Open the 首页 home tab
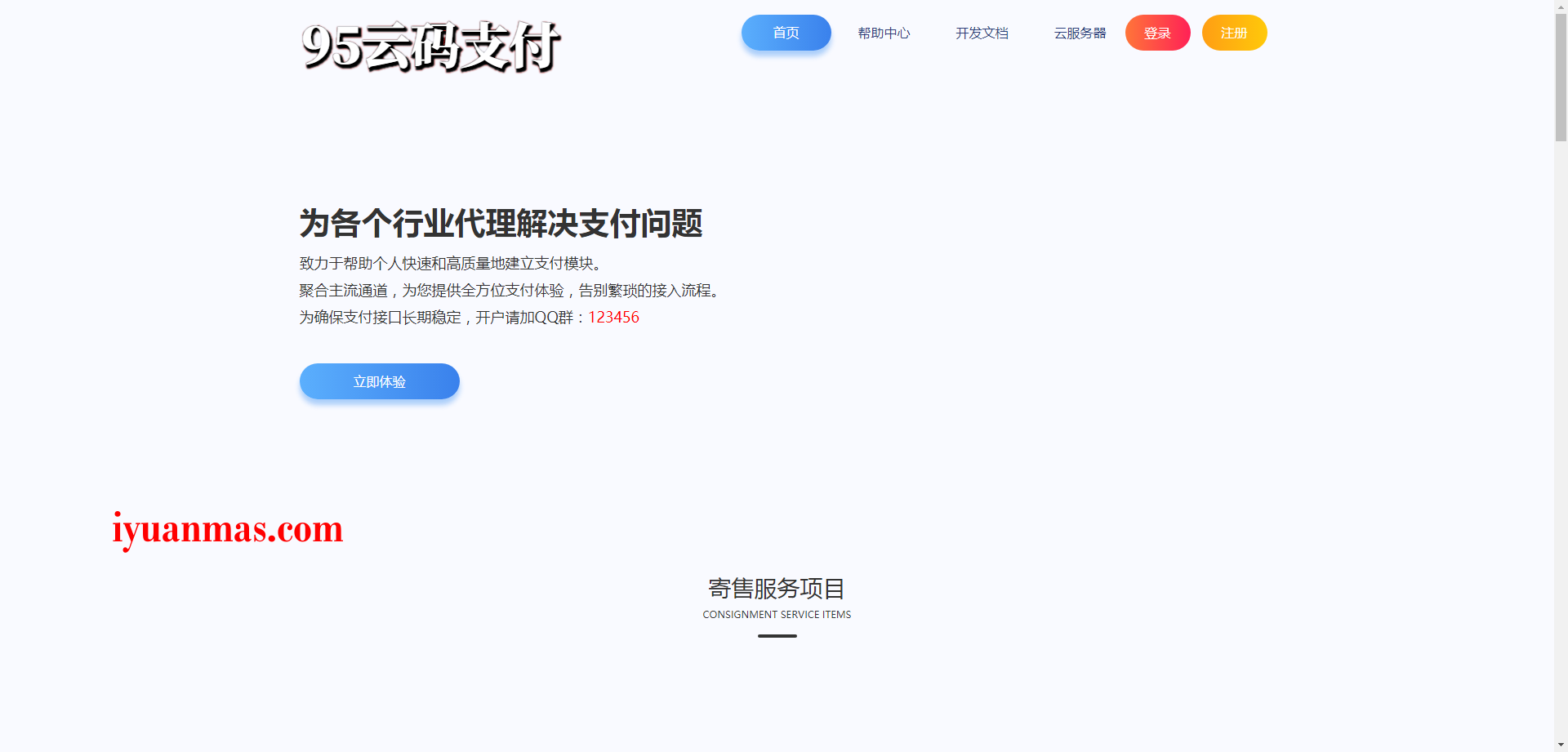Viewport: 1568px width, 752px height. tap(786, 33)
